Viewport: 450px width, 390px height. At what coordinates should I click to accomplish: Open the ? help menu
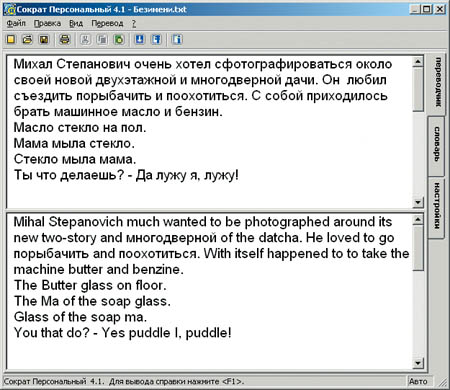[x=134, y=23]
